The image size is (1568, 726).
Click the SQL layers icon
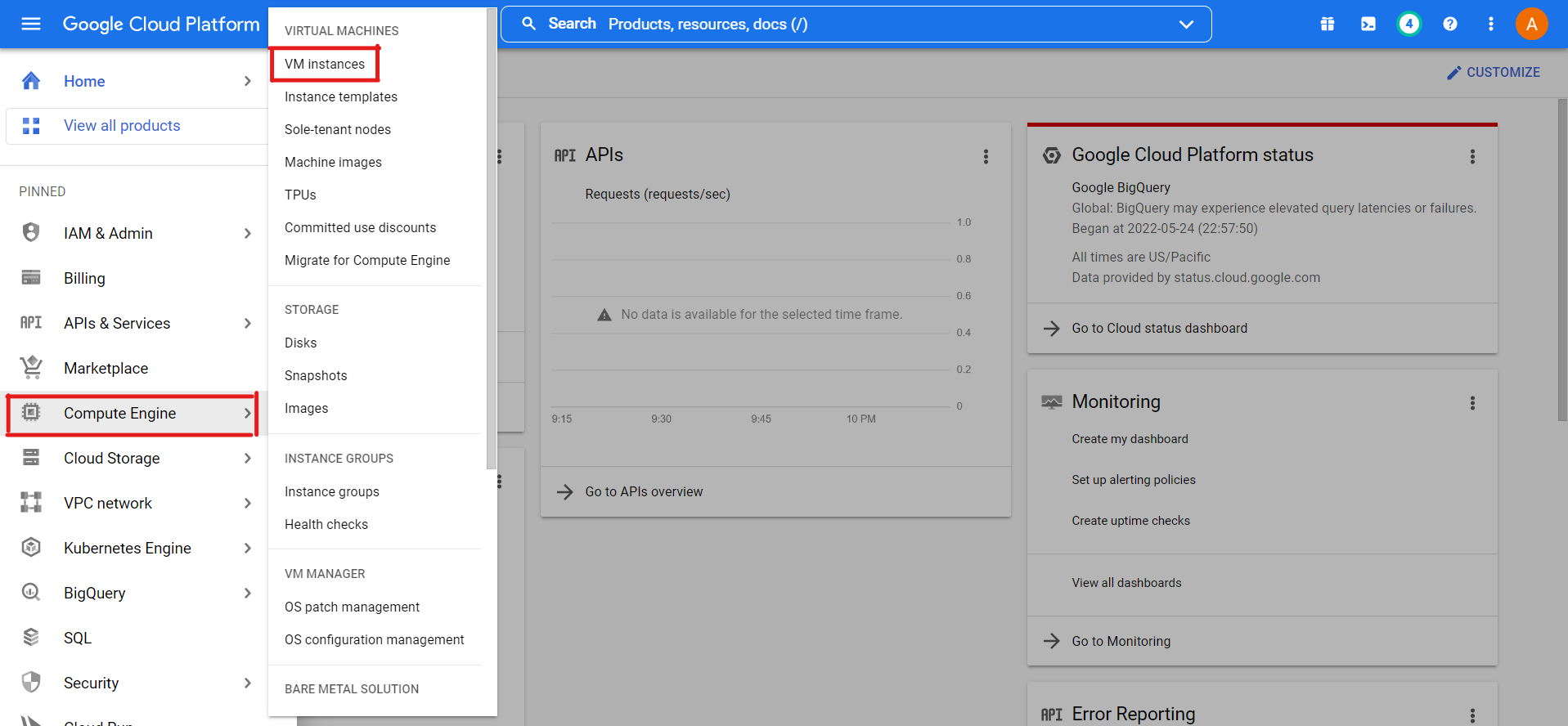pyautogui.click(x=31, y=638)
